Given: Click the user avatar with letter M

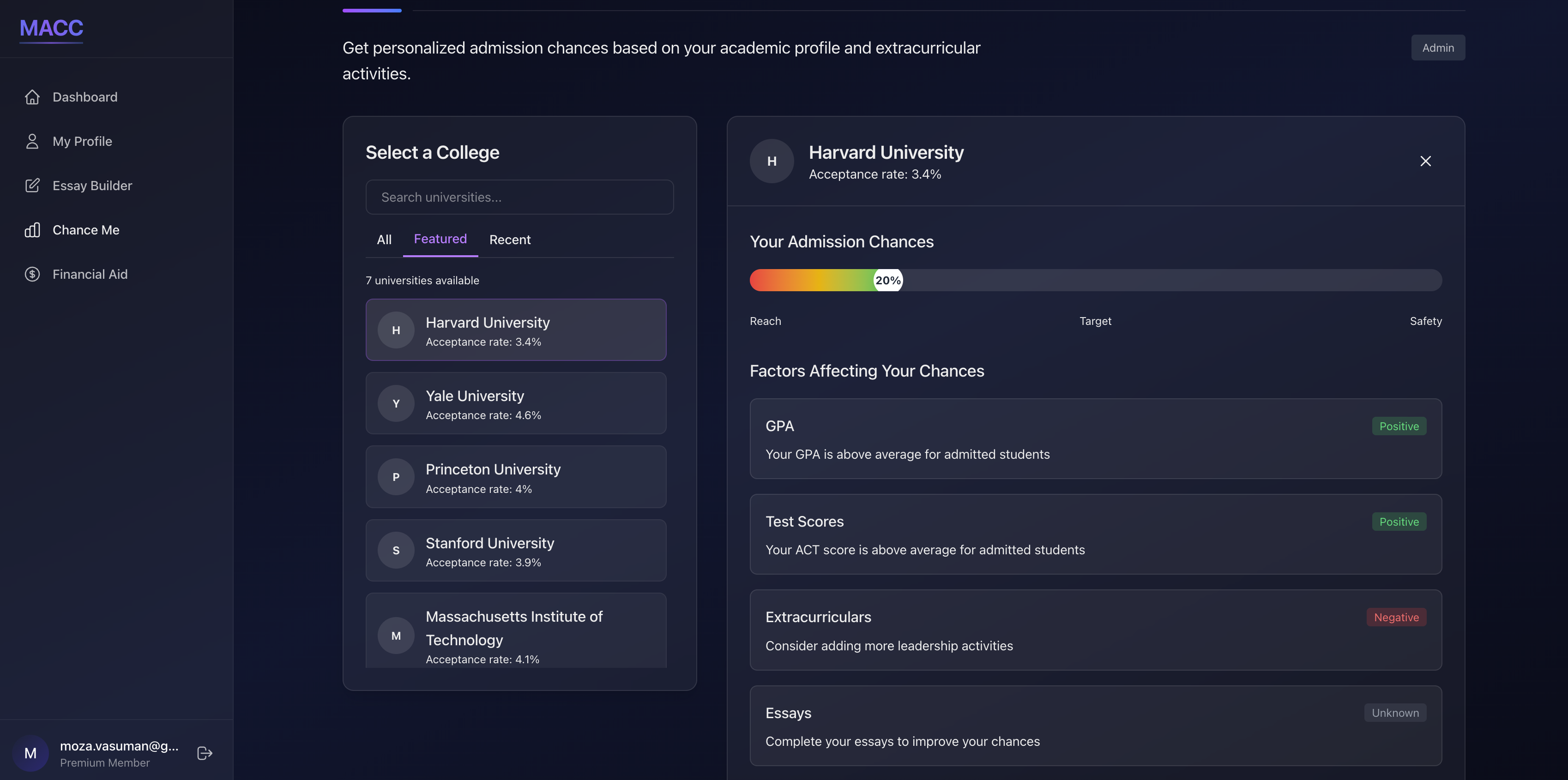Looking at the screenshot, I should click(30, 753).
